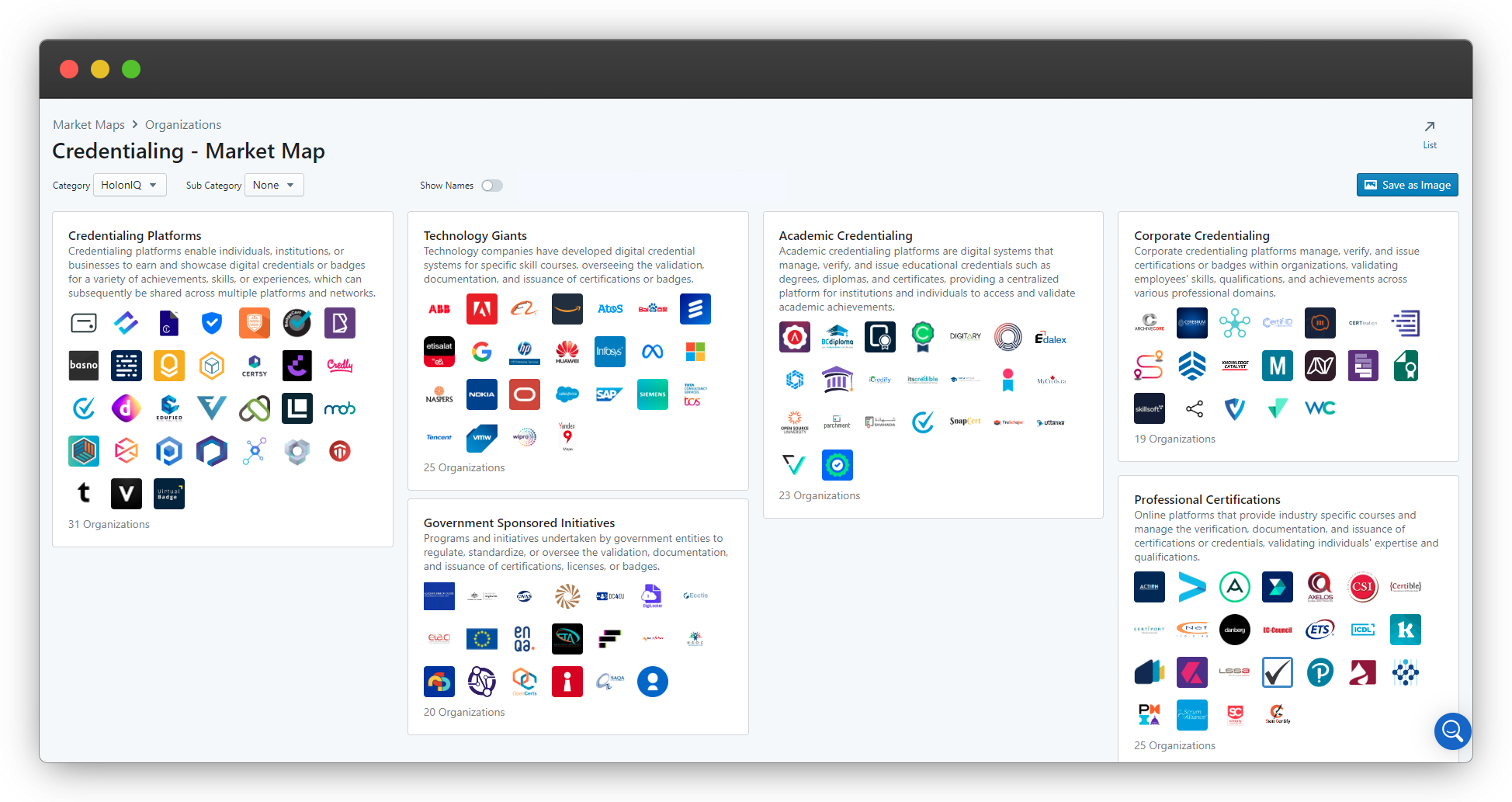Click the Certsy logo
The width and height of the screenshot is (1512, 802).
coord(255,366)
